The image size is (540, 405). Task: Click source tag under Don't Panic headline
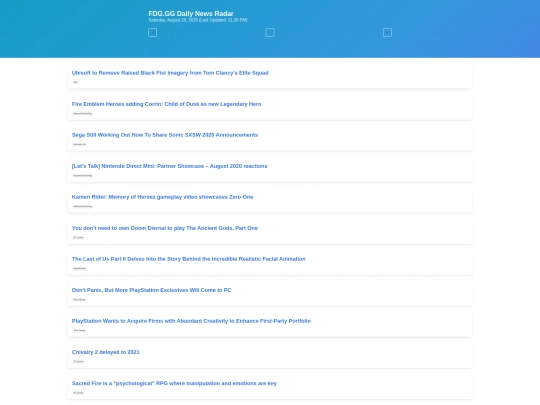click(79, 300)
